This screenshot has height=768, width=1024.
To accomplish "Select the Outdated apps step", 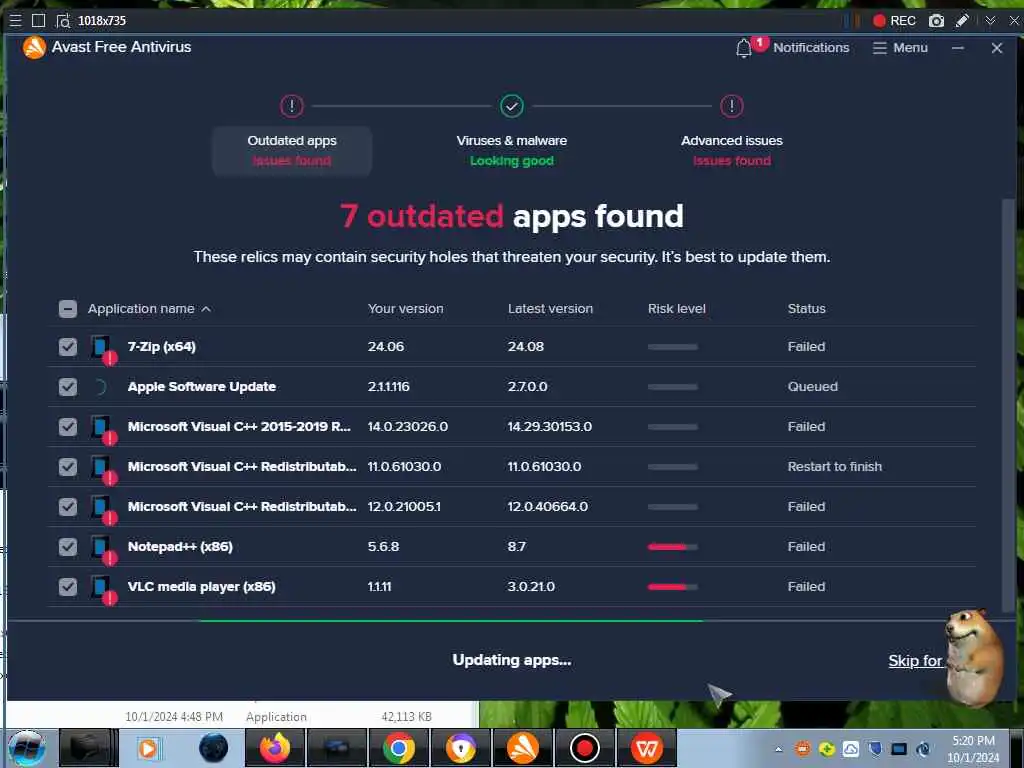I will click(x=292, y=151).
